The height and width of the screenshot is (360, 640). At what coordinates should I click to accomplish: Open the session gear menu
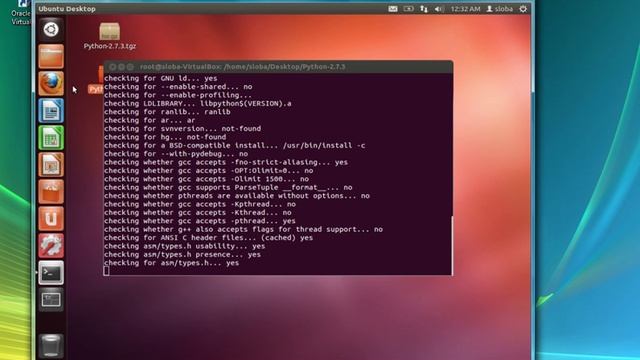coord(523,9)
